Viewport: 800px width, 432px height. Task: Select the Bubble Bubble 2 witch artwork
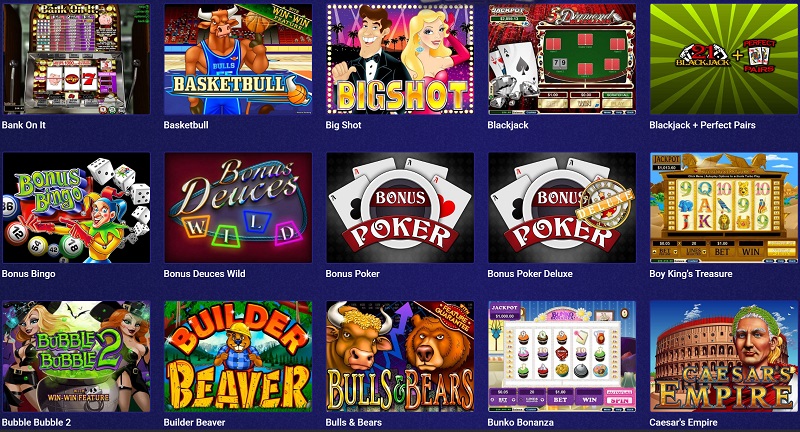77,356
